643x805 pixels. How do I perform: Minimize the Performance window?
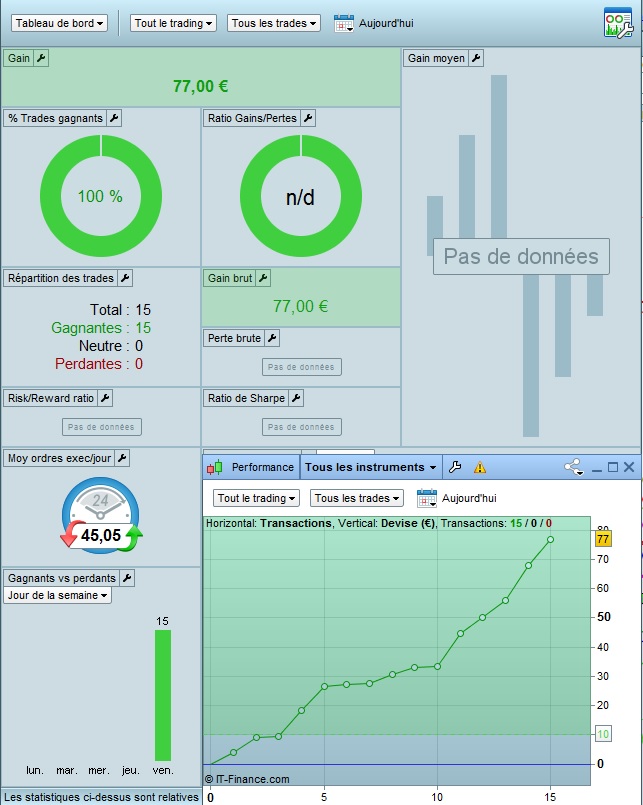point(596,468)
